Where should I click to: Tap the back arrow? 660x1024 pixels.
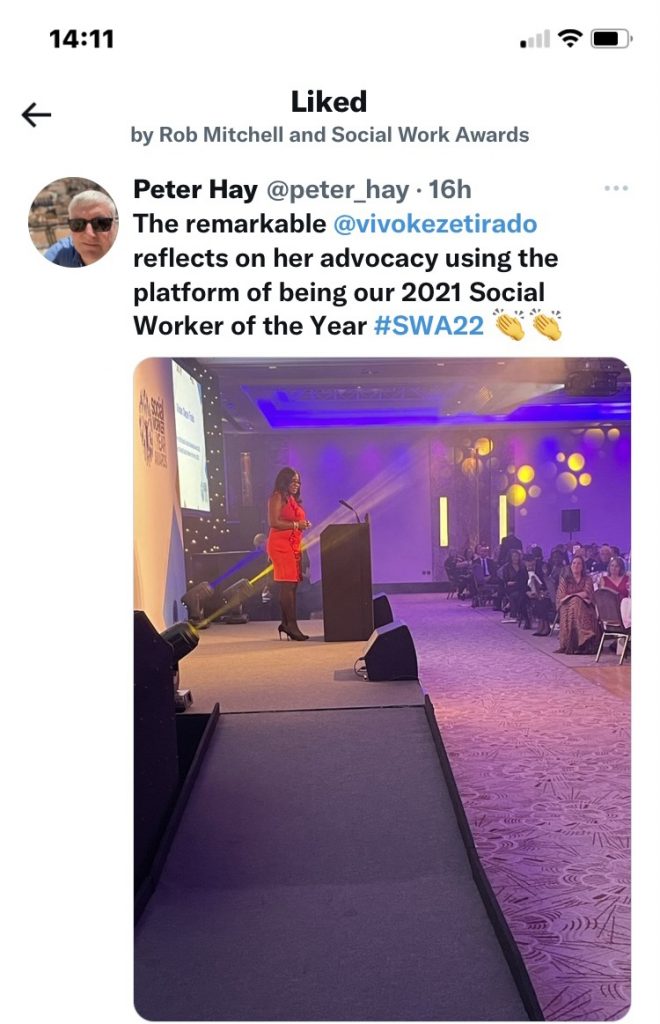tap(36, 116)
